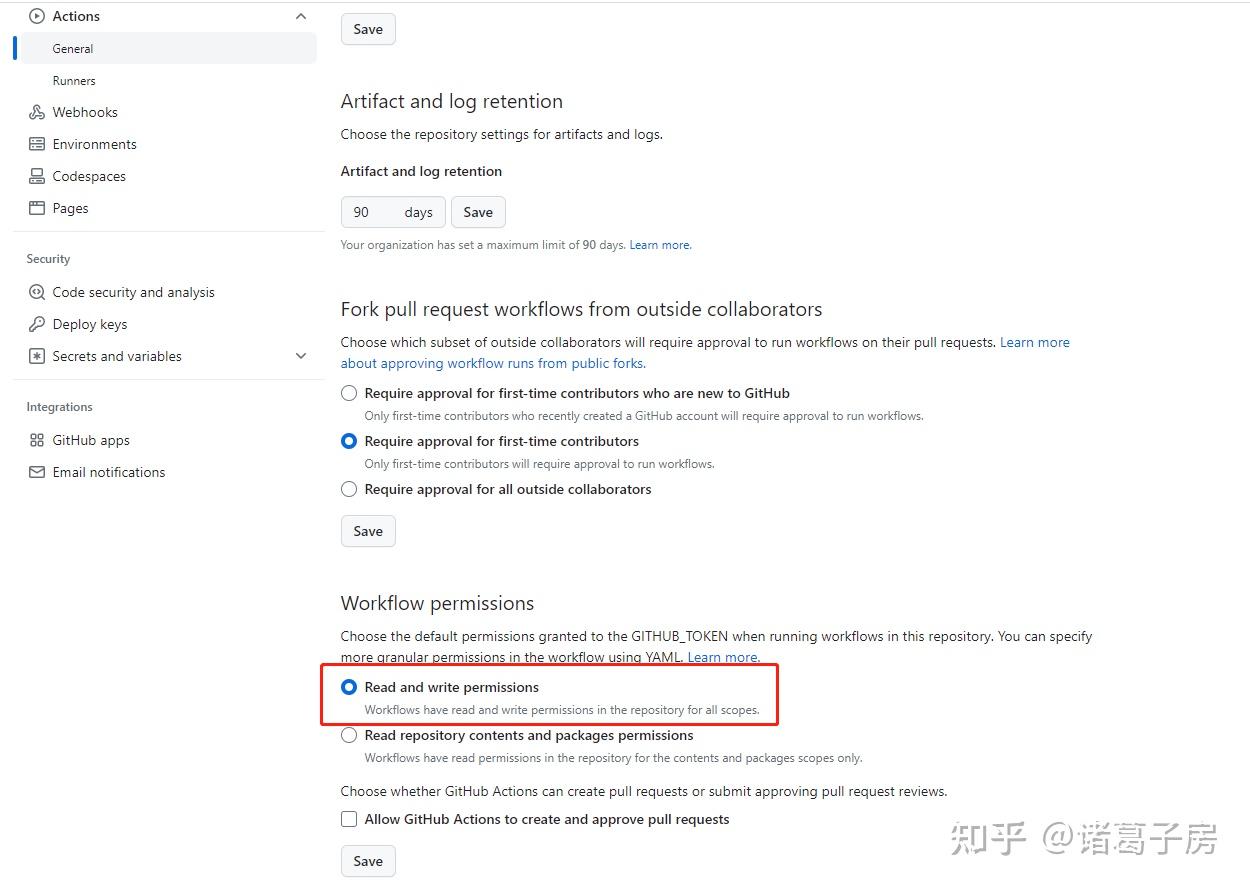Select General under Actions settings
The image size is (1250, 889).
73,48
